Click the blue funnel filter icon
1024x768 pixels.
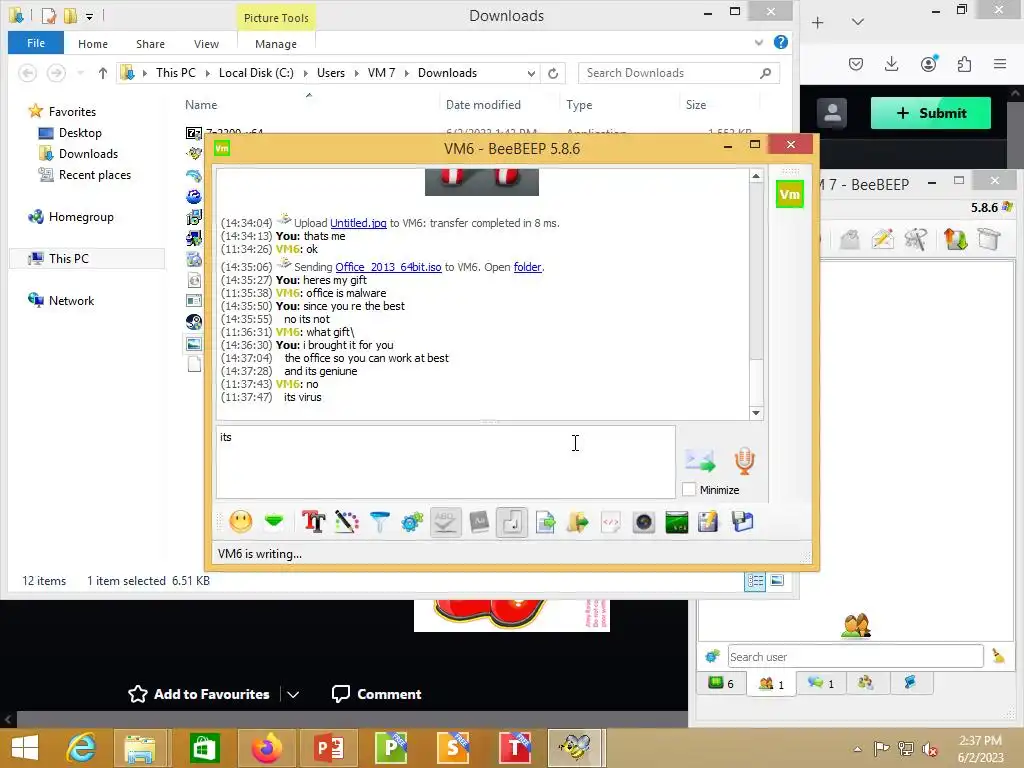(x=379, y=521)
